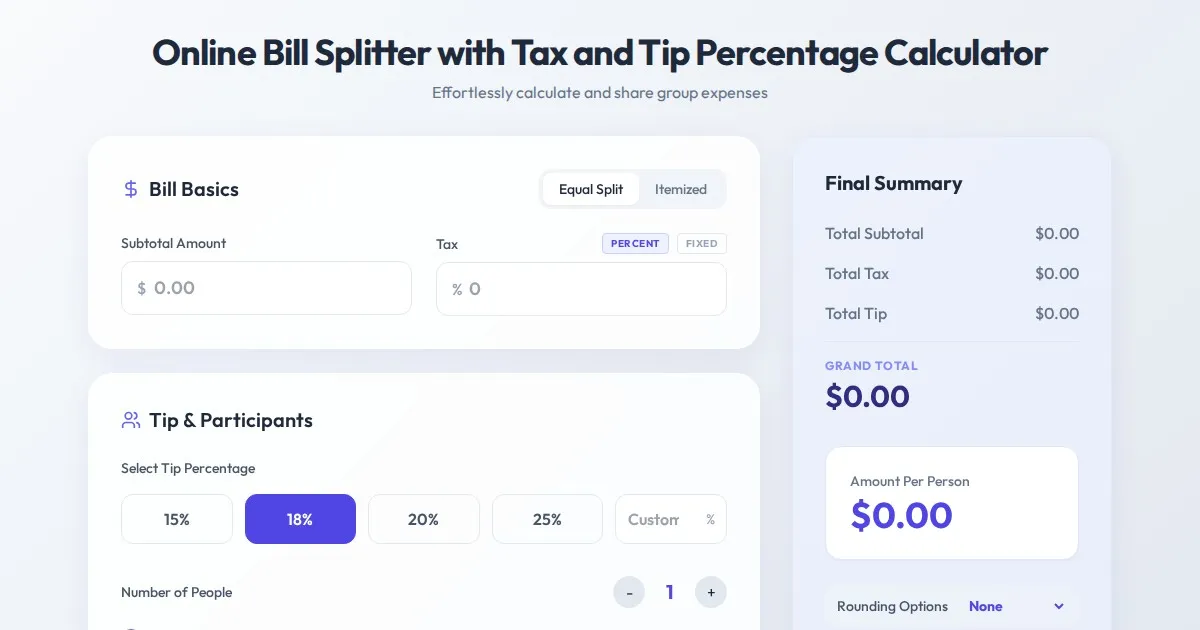
Task: Click into the Tax percentage field
Action: [x=590, y=289]
